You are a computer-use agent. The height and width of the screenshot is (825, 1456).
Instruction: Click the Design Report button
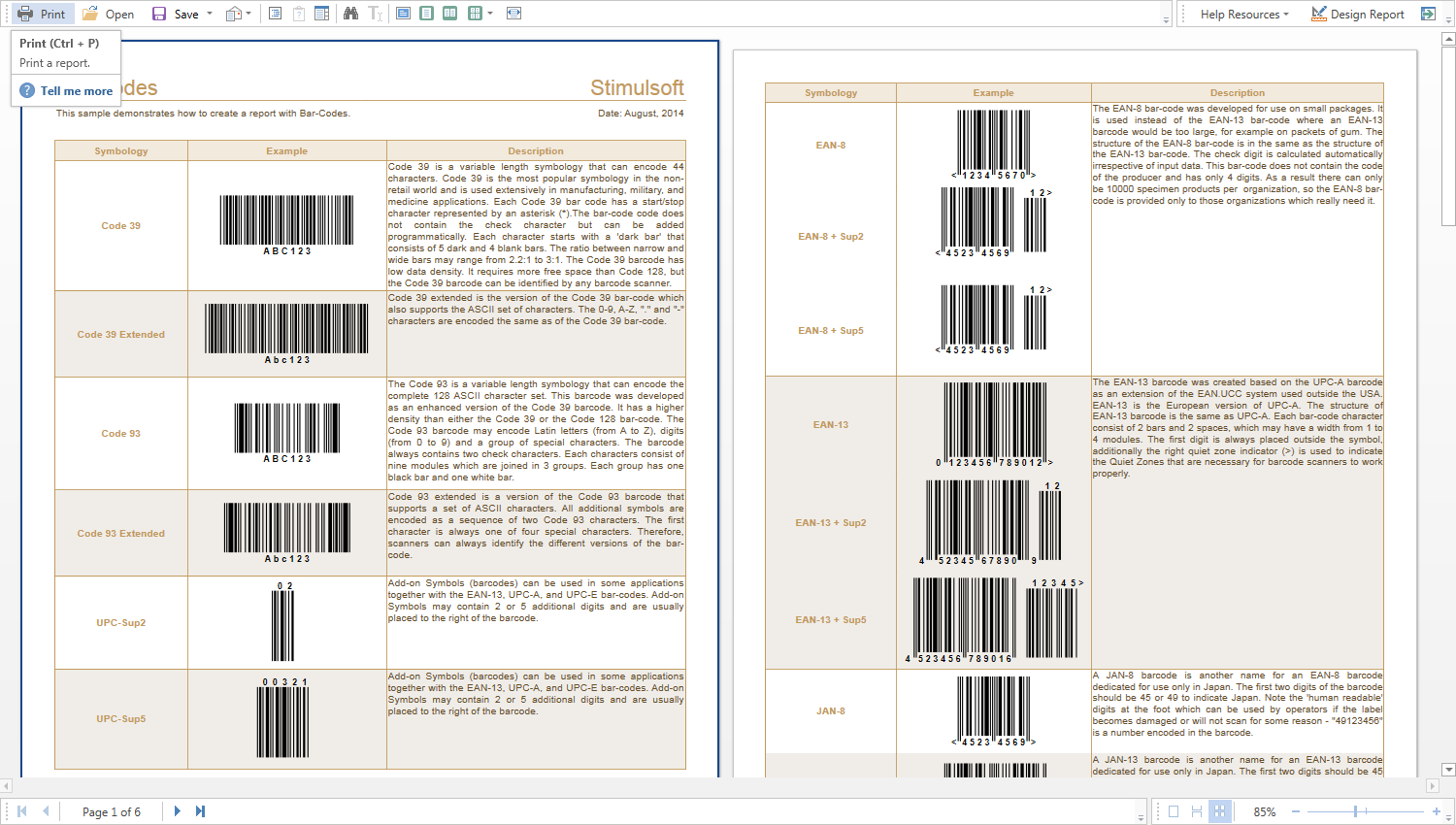click(x=1357, y=14)
